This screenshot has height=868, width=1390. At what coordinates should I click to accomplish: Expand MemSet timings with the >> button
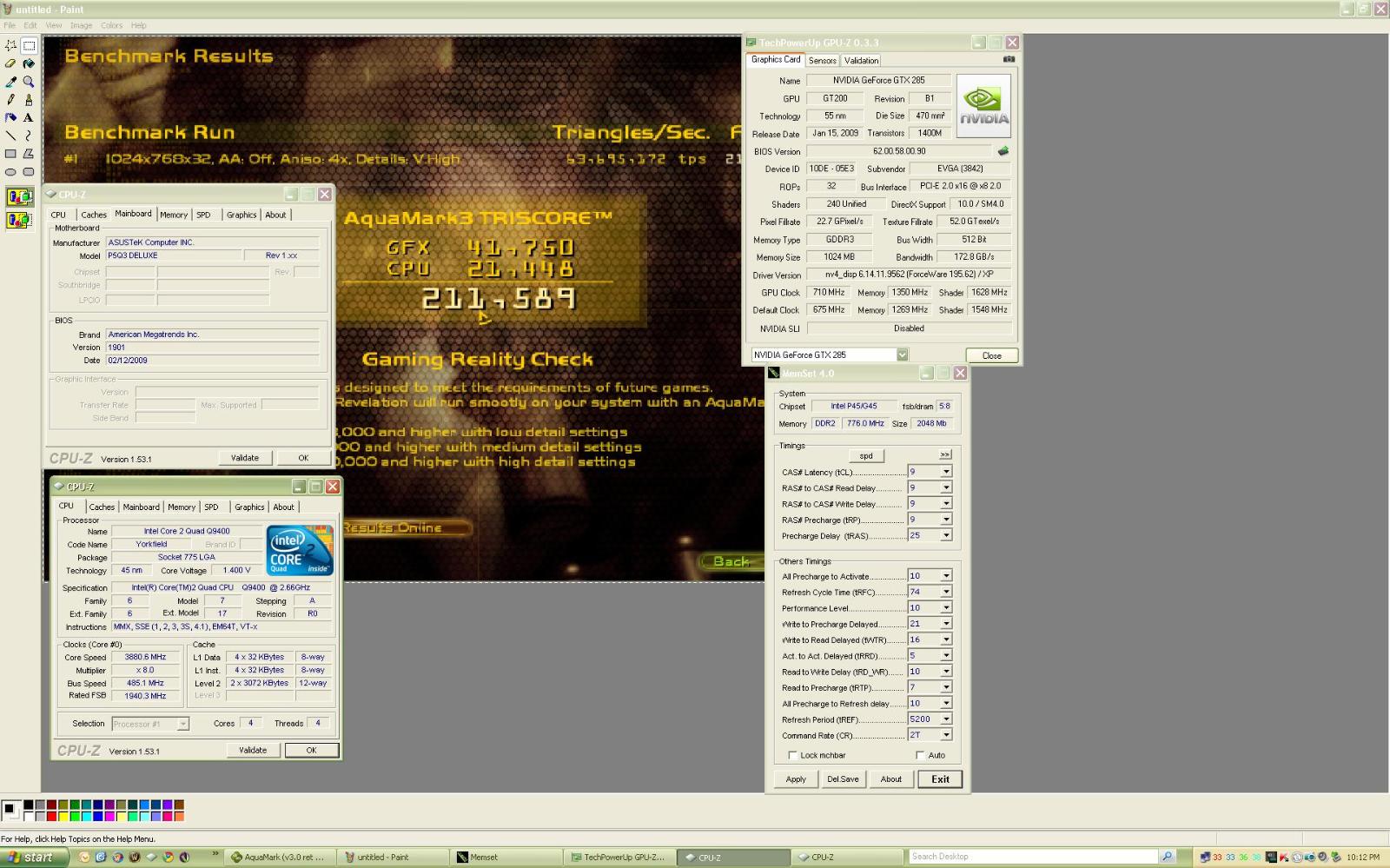945,454
